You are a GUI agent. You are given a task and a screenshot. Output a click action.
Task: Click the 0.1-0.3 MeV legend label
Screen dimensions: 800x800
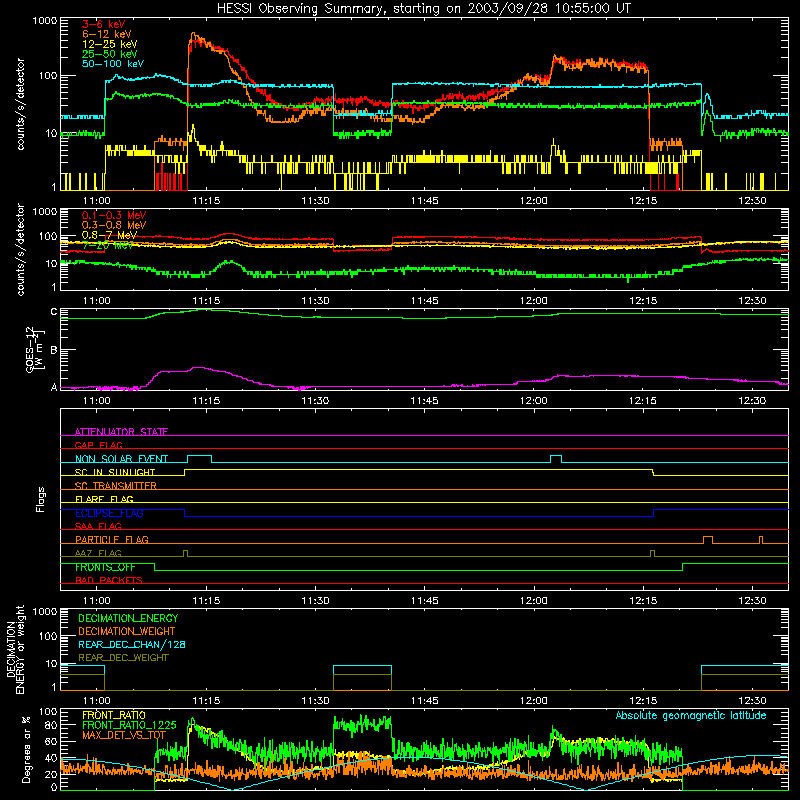113,215
